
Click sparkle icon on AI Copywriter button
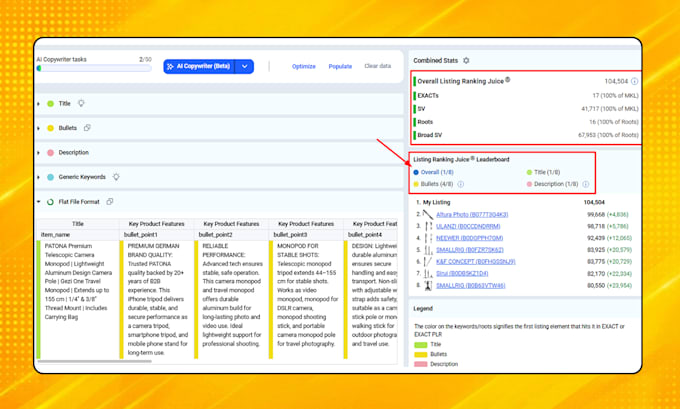pyautogui.click(x=170, y=66)
